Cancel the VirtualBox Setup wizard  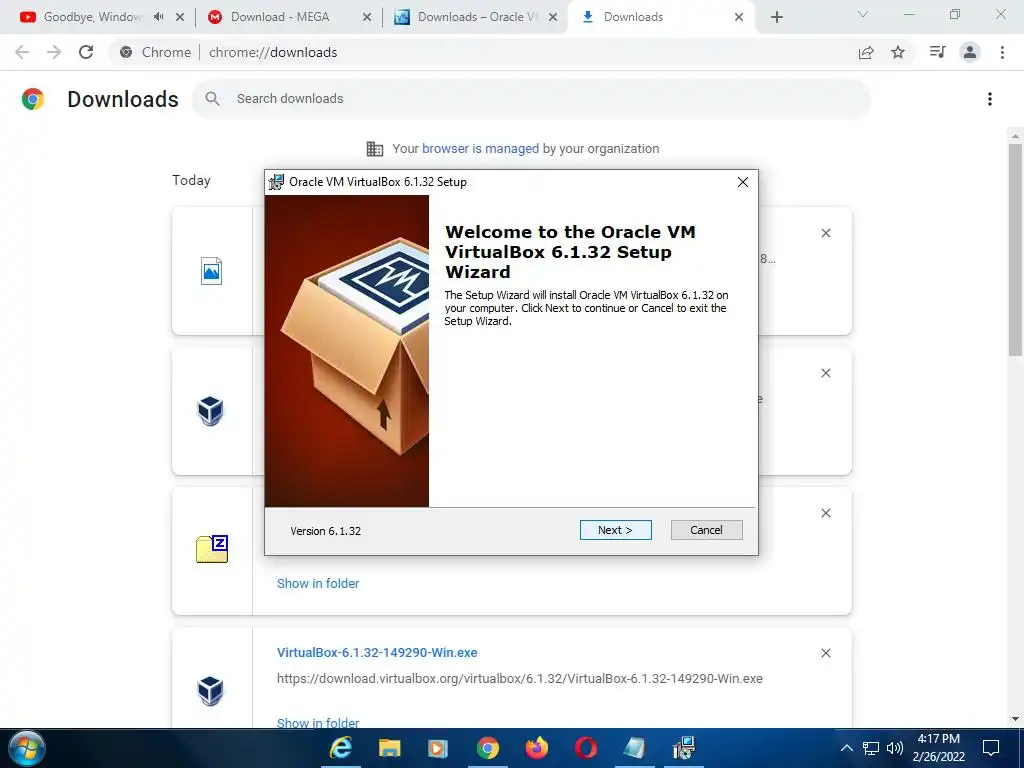(706, 530)
